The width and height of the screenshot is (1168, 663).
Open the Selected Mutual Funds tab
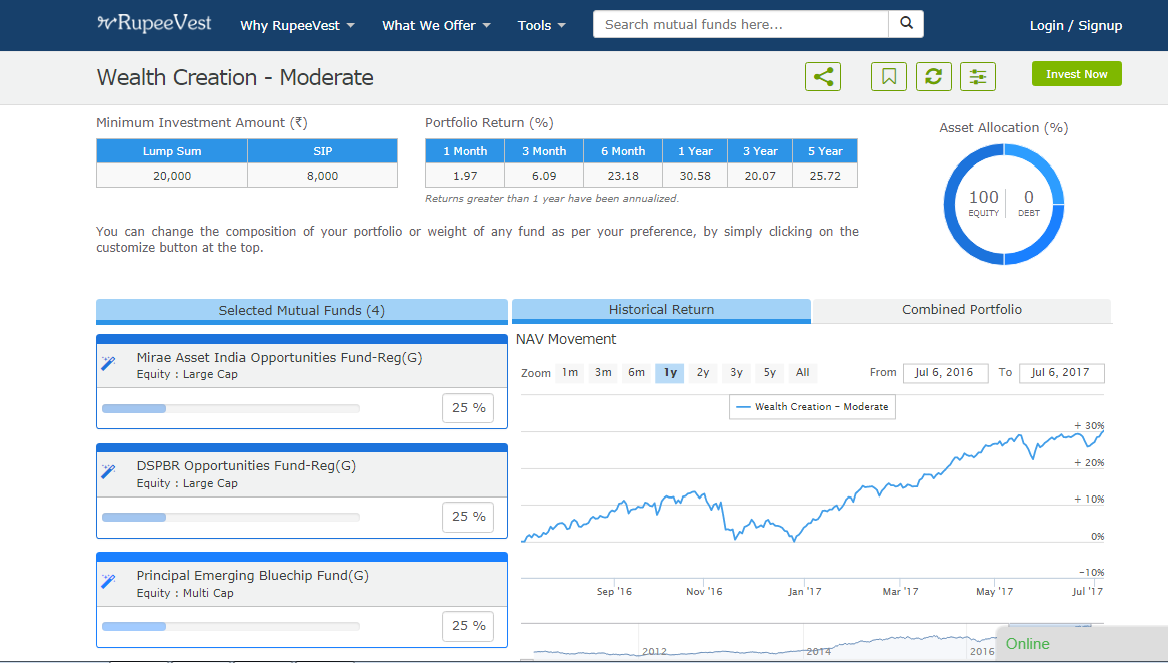(x=302, y=311)
